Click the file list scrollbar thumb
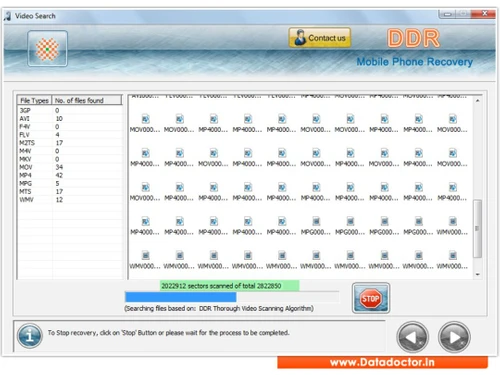500x375 pixels. [477, 228]
